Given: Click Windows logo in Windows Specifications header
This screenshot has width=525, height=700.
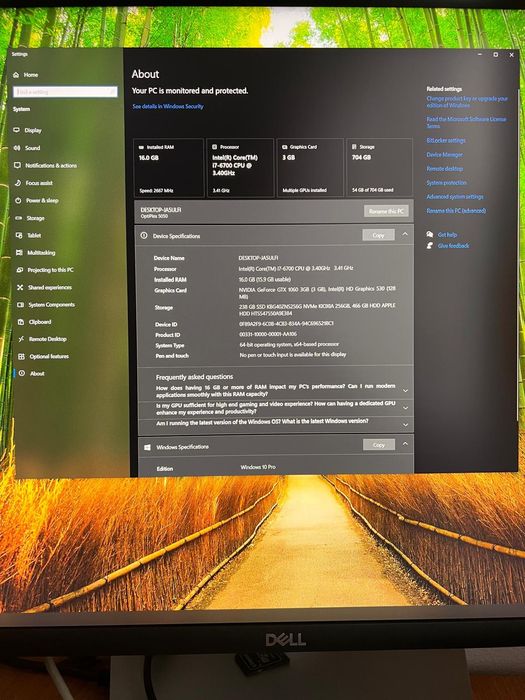Looking at the screenshot, I should pos(147,447).
